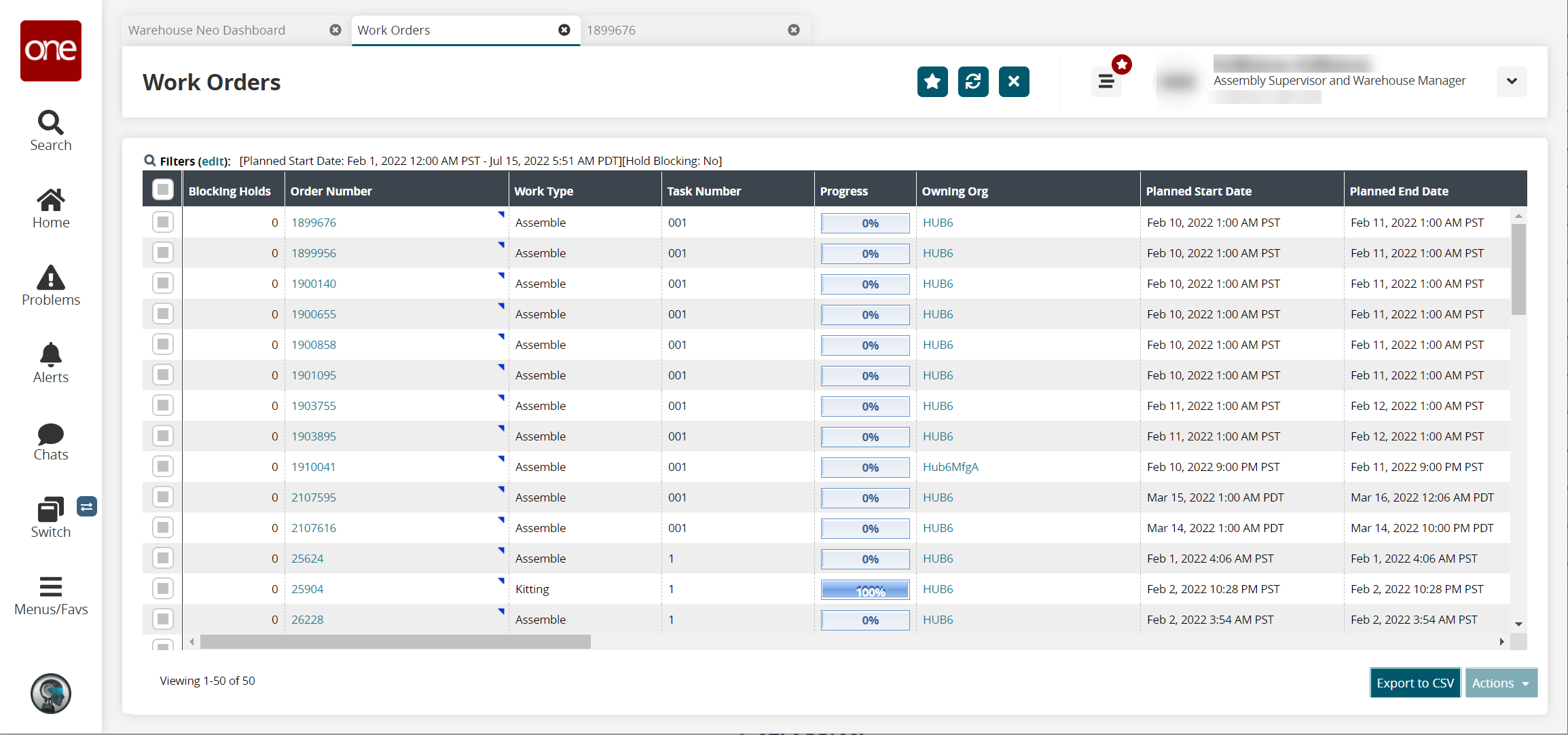
Task: Switch to the 1899676 tab
Action: coord(611,30)
